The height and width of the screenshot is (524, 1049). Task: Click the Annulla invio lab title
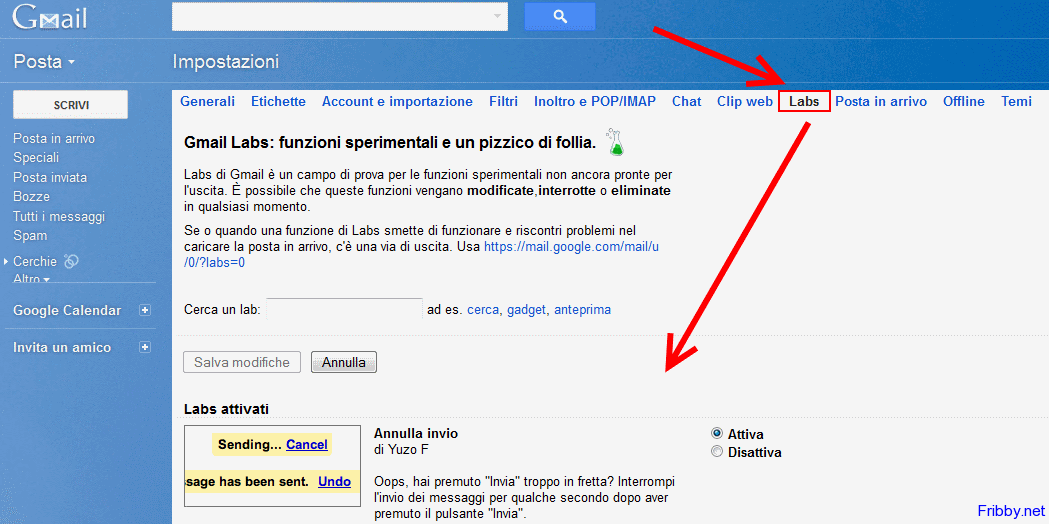tap(416, 433)
